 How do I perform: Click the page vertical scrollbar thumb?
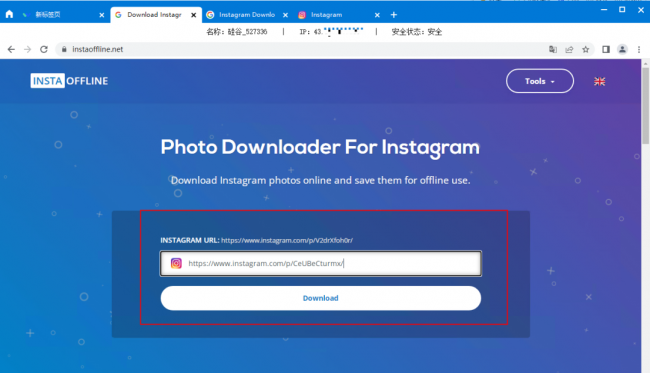click(x=645, y=106)
